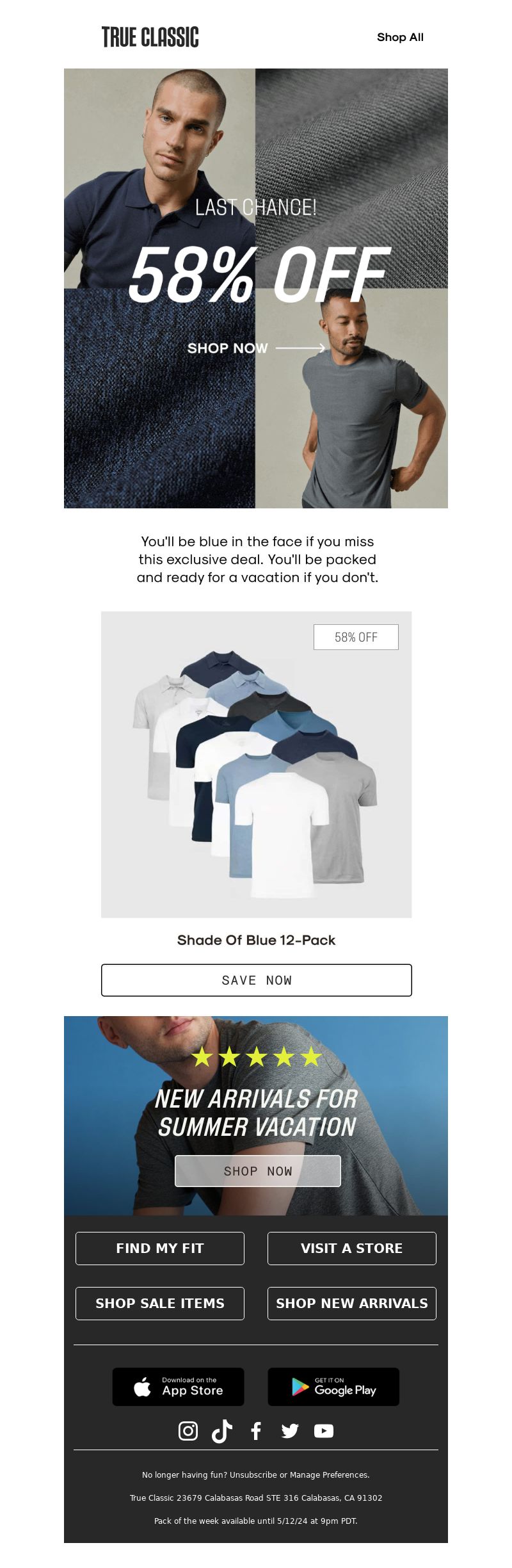512x1568 pixels.
Task: Click SHOP NOW on summer vacation banner
Action: click(x=258, y=1170)
